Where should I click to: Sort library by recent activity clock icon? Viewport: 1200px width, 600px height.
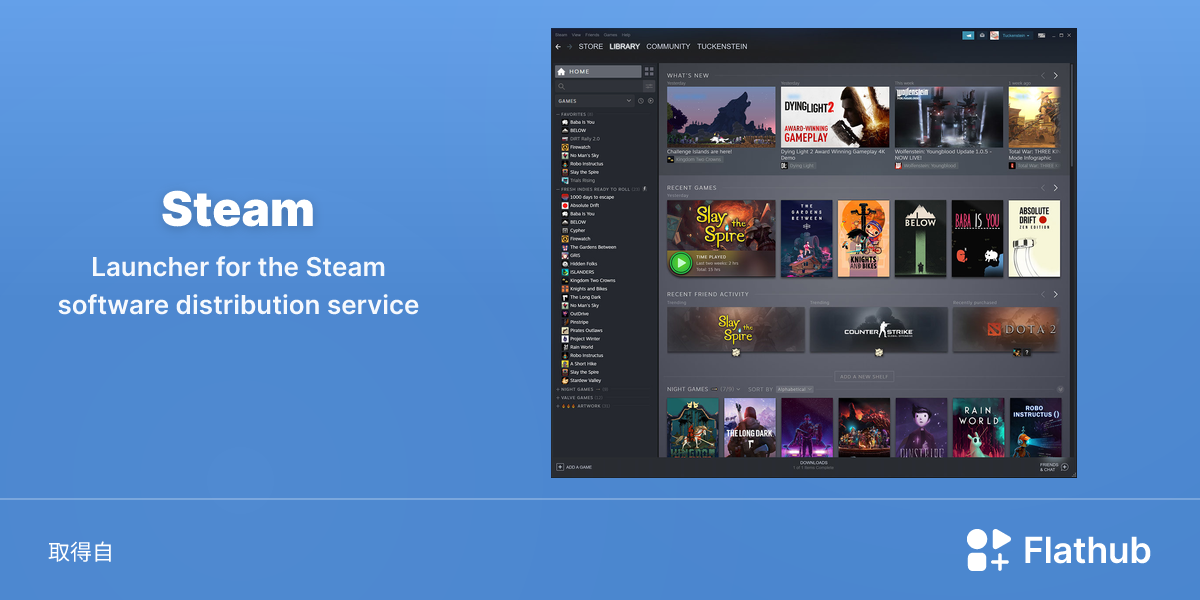tap(641, 101)
